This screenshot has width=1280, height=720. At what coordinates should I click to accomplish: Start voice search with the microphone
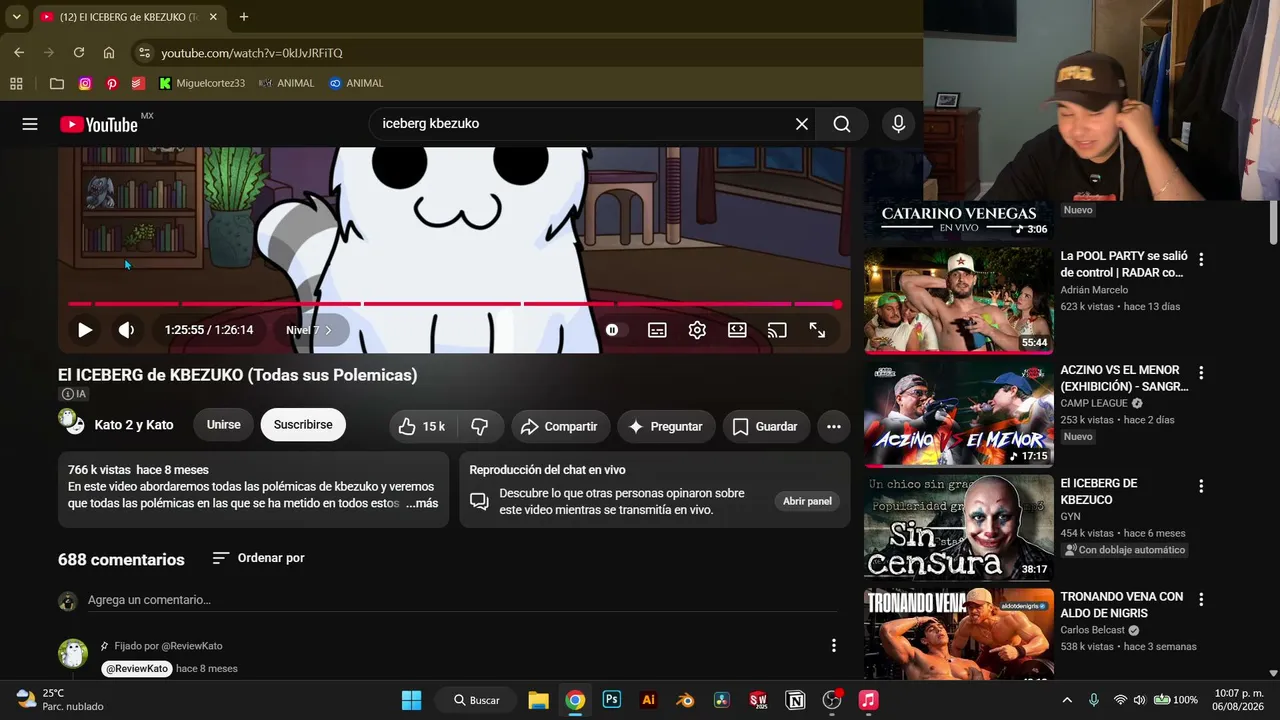click(898, 124)
